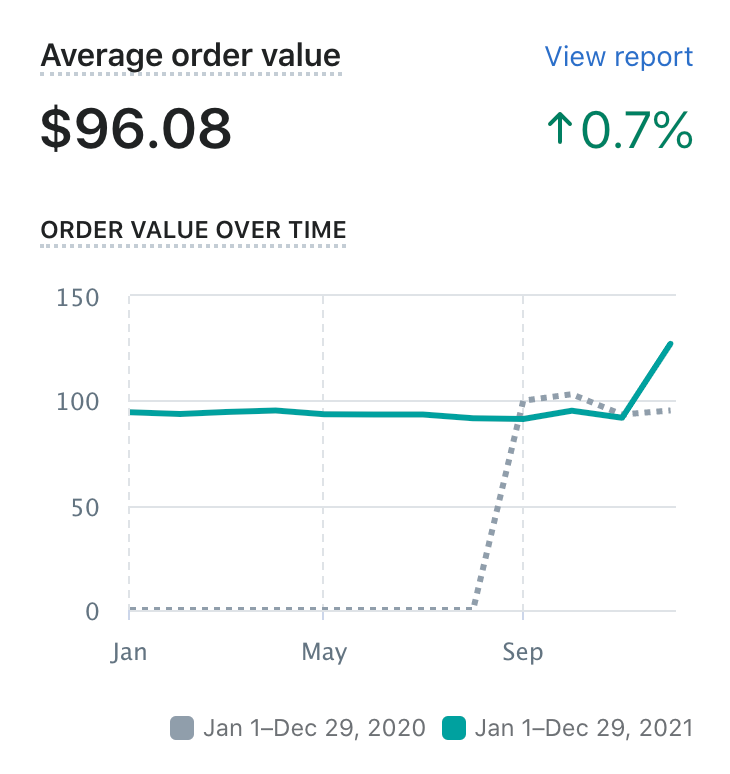730x774 pixels.
Task: Click the 0.7% change indicator
Action: click(x=636, y=130)
